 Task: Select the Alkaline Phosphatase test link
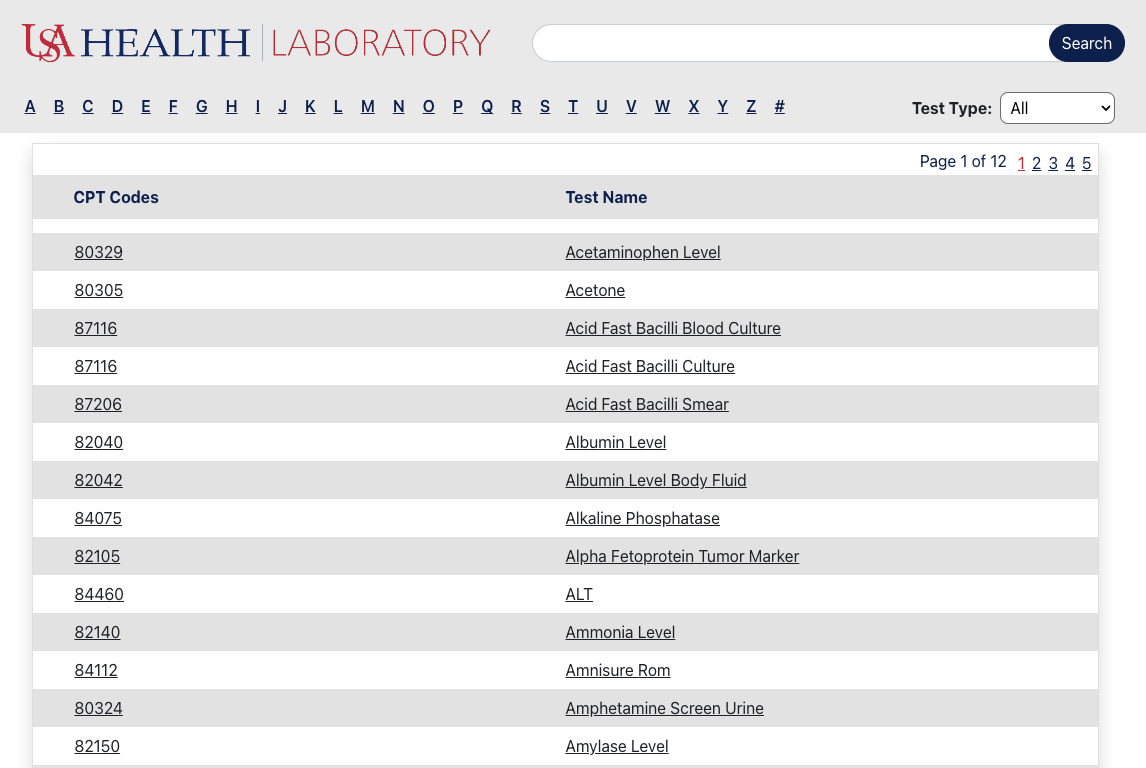[642, 519]
